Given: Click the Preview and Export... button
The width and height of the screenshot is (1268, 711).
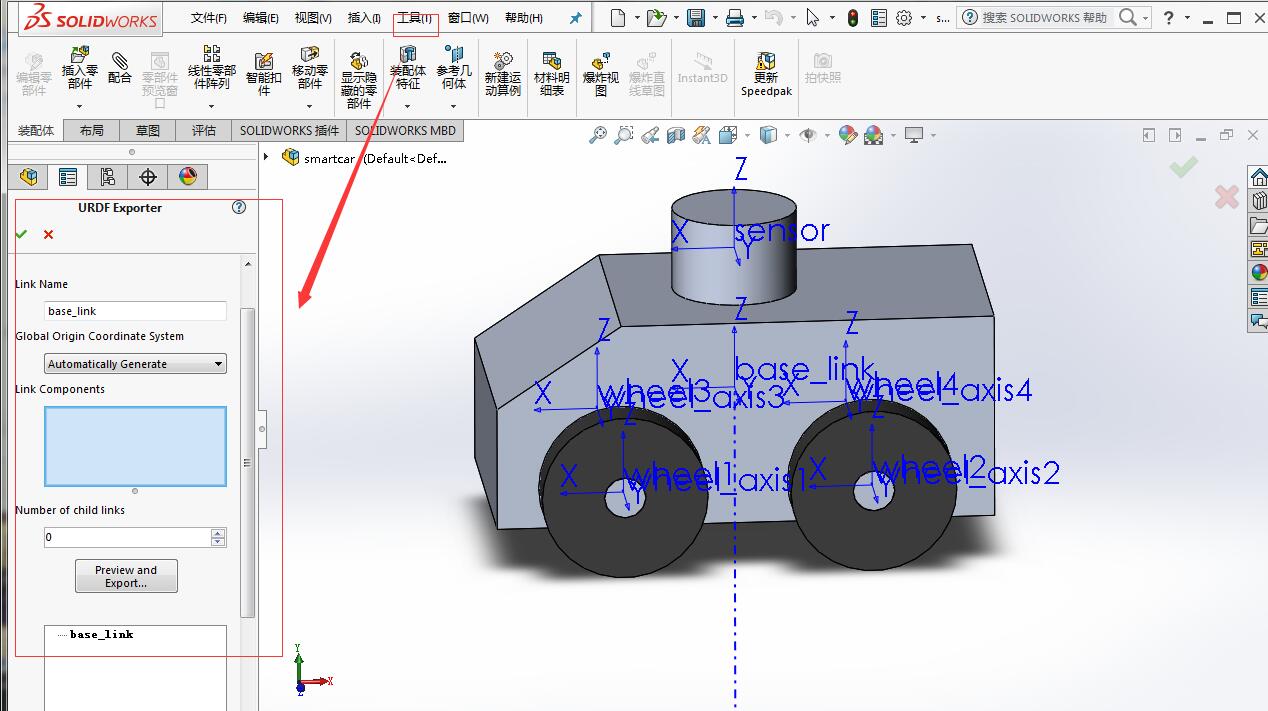Looking at the screenshot, I should coord(126,576).
